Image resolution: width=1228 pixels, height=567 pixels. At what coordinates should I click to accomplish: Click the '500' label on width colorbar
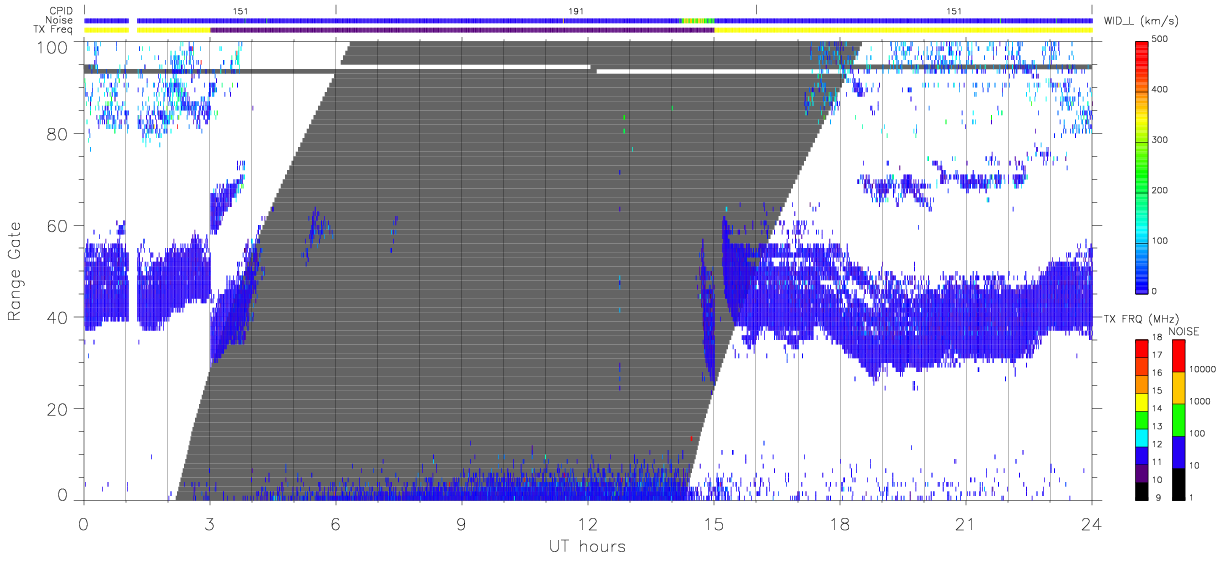pos(1162,40)
